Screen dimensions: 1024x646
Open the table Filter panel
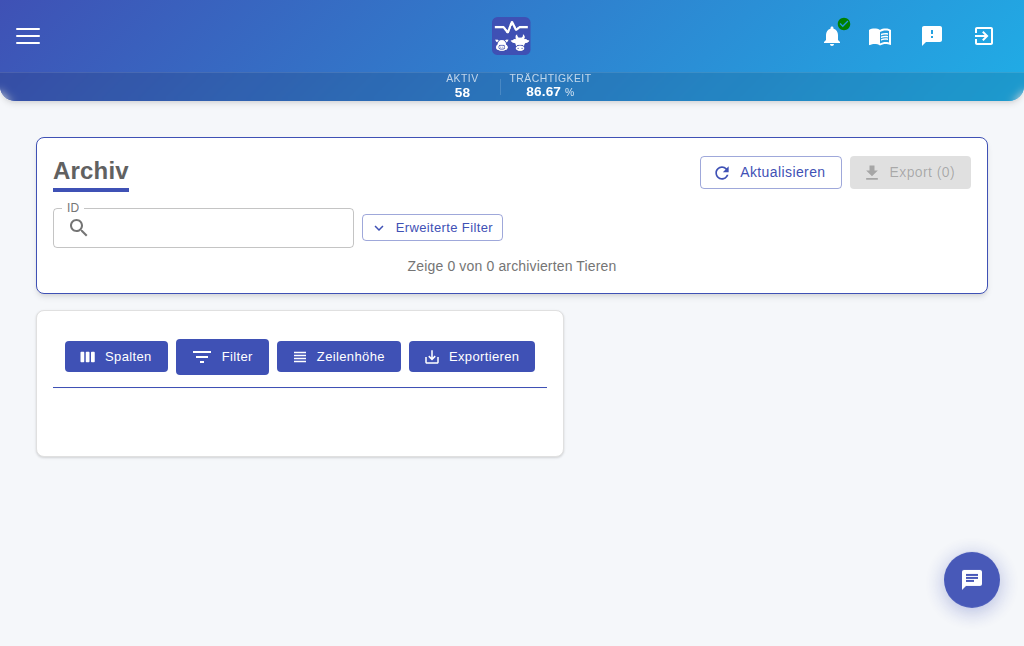click(x=222, y=357)
